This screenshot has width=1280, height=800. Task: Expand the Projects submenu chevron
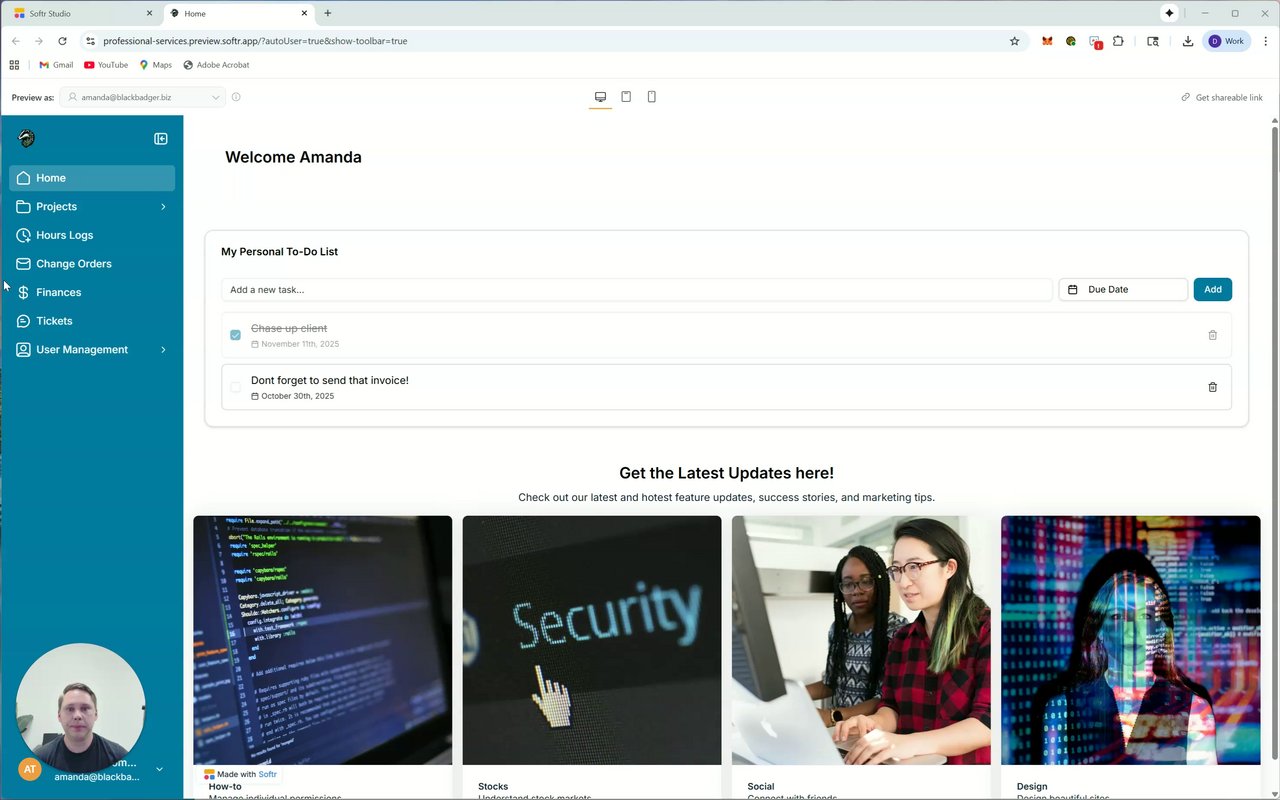point(163,207)
